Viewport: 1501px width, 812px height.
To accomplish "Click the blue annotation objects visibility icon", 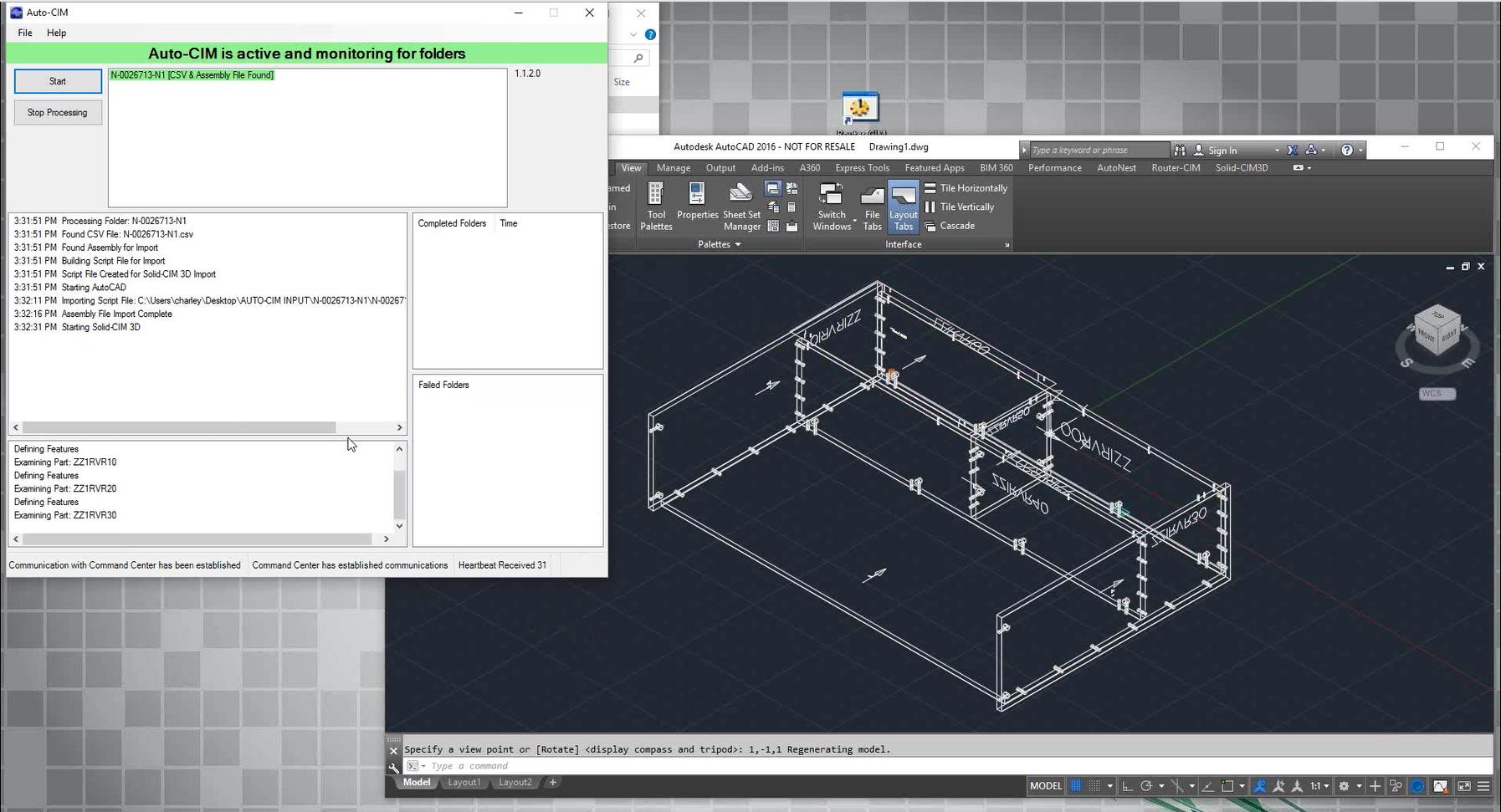I will (x=1259, y=786).
